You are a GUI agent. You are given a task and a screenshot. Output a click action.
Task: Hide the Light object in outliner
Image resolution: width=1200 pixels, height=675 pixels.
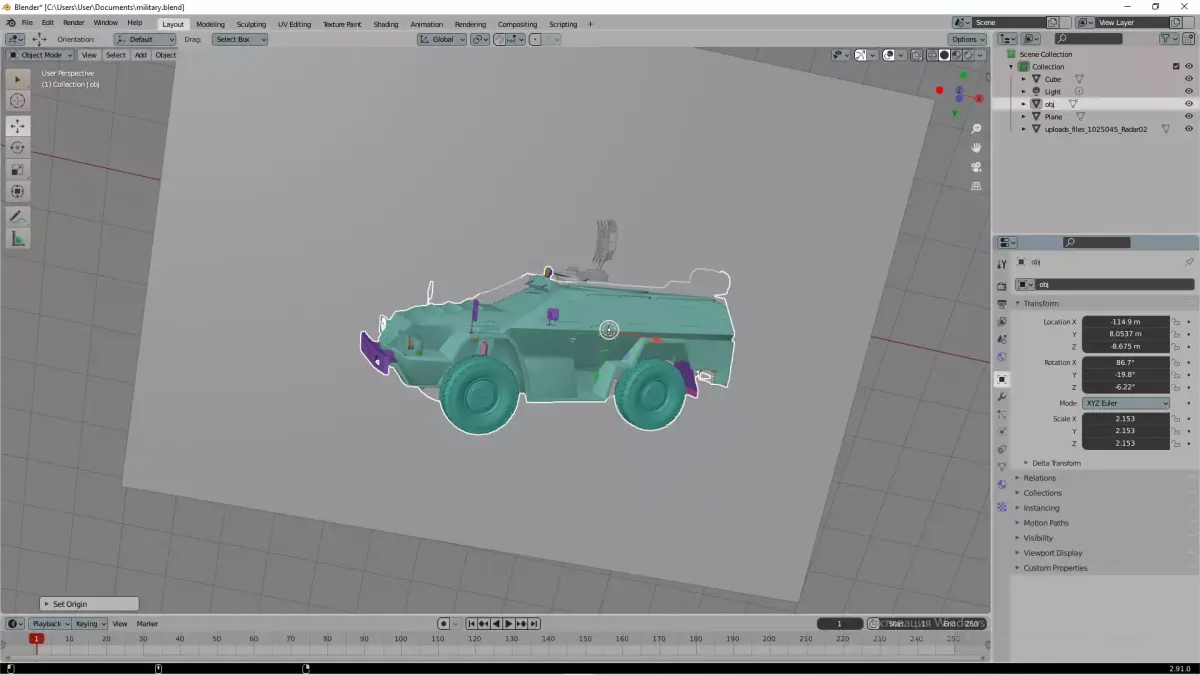tap(1189, 91)
